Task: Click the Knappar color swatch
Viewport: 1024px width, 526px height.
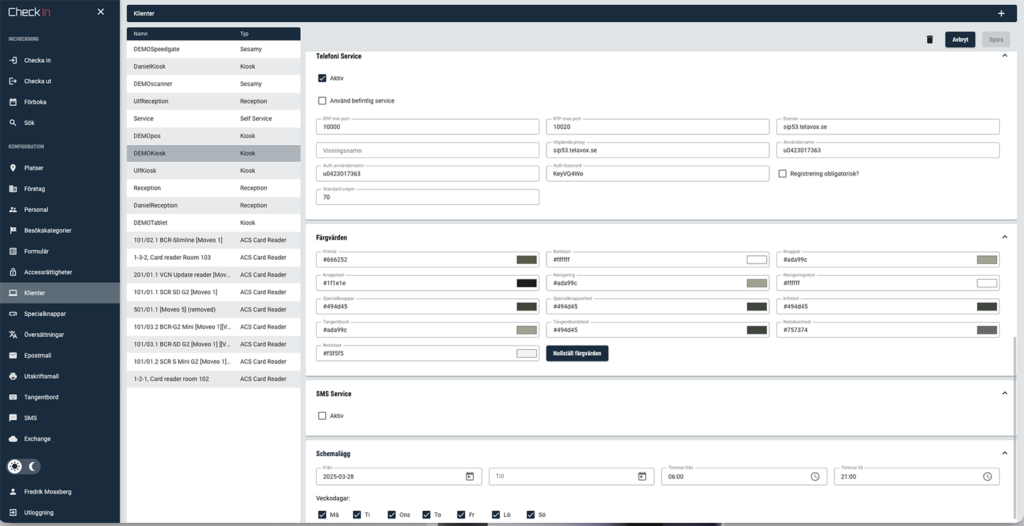Action: tap(987, 260)
